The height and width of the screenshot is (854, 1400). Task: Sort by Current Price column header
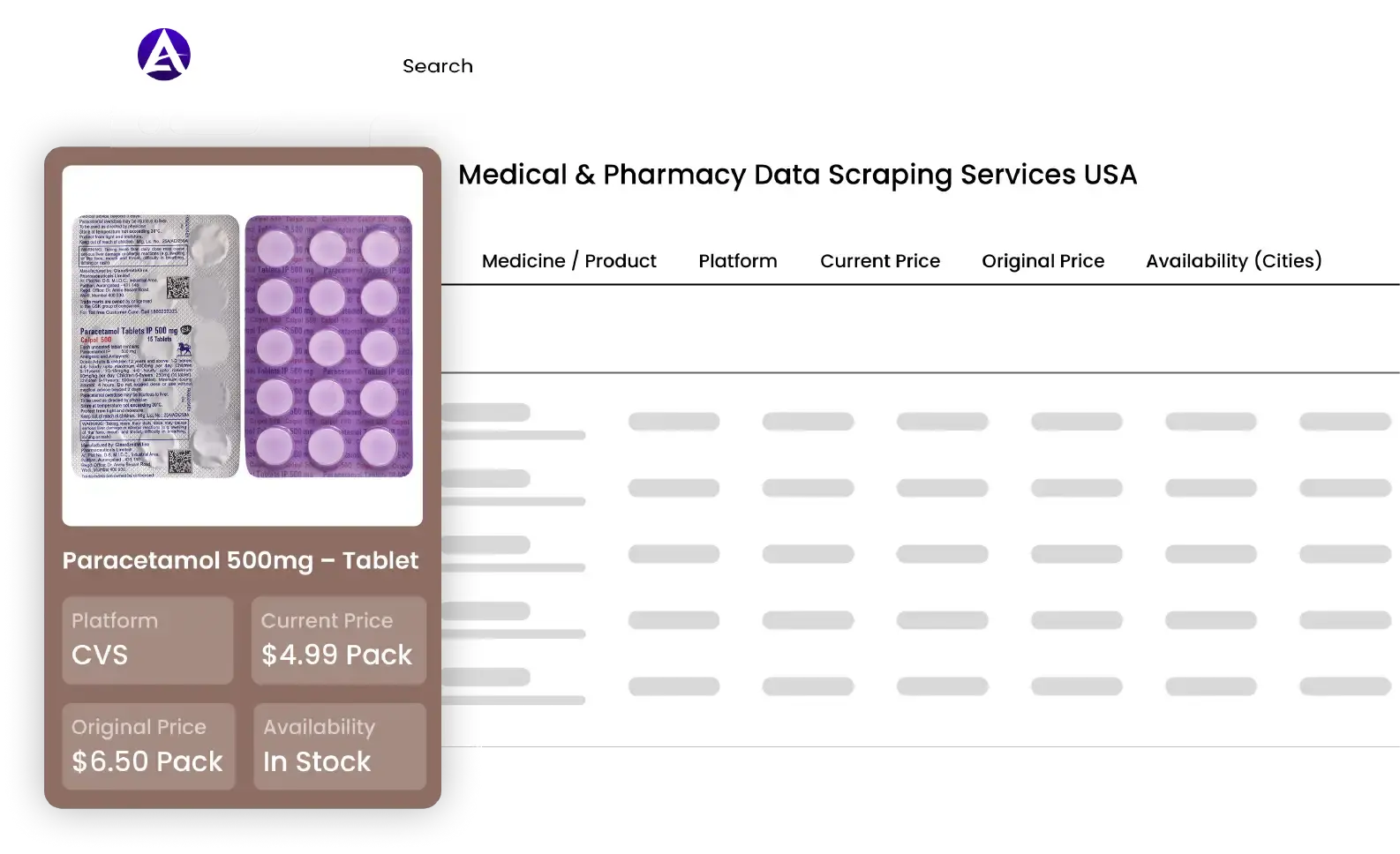[880, 261]
